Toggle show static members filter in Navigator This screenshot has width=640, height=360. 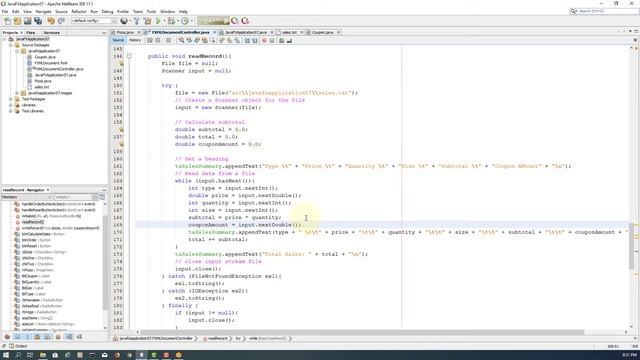tap(27, 337)
